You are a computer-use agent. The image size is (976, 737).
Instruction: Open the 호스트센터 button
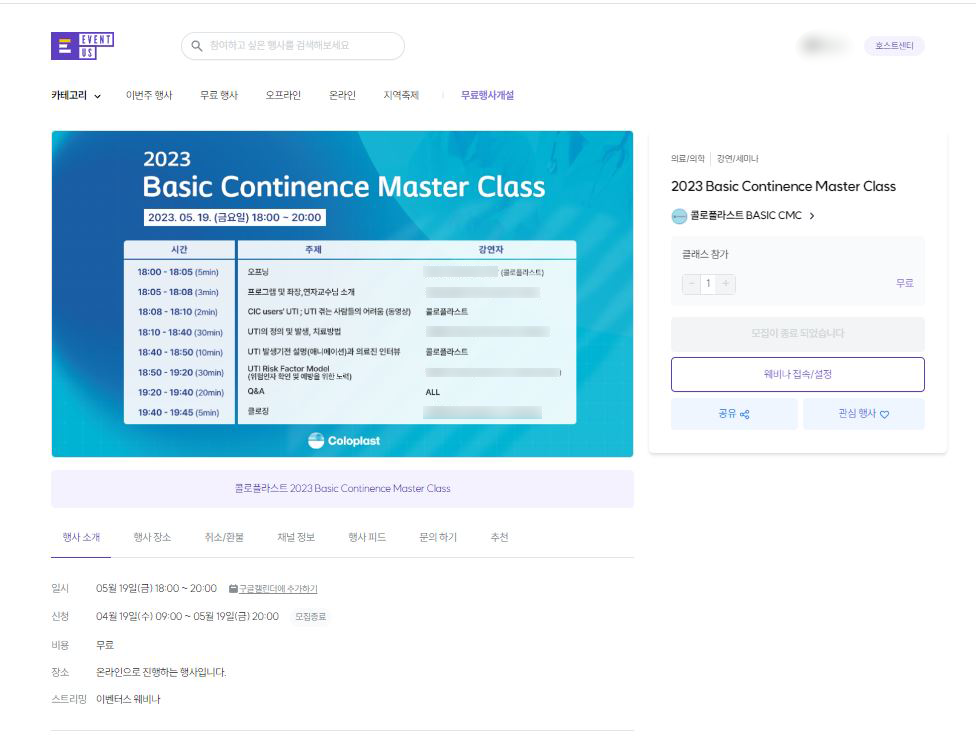click(x=894, y=45)
